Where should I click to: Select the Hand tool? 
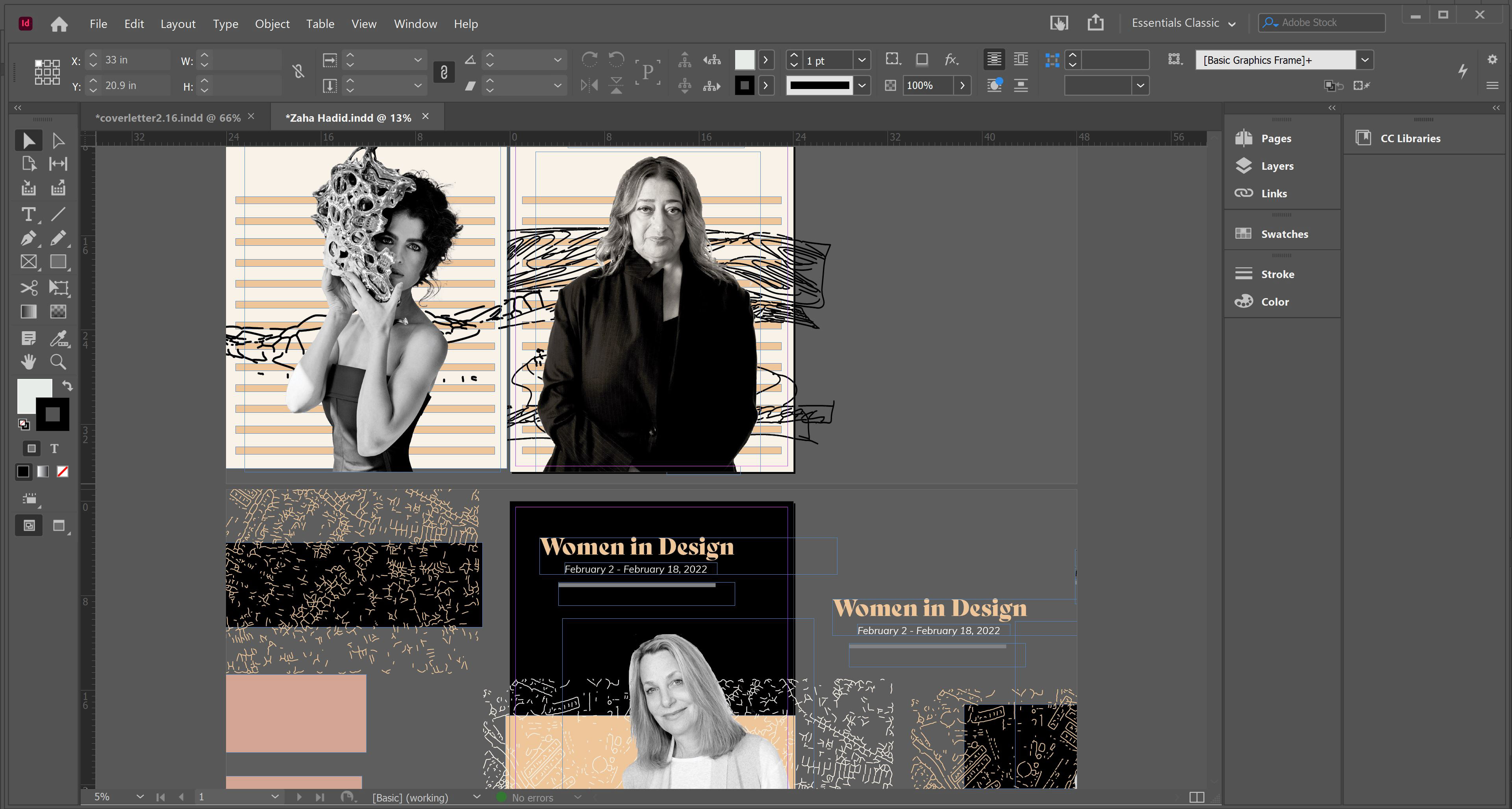28,362
